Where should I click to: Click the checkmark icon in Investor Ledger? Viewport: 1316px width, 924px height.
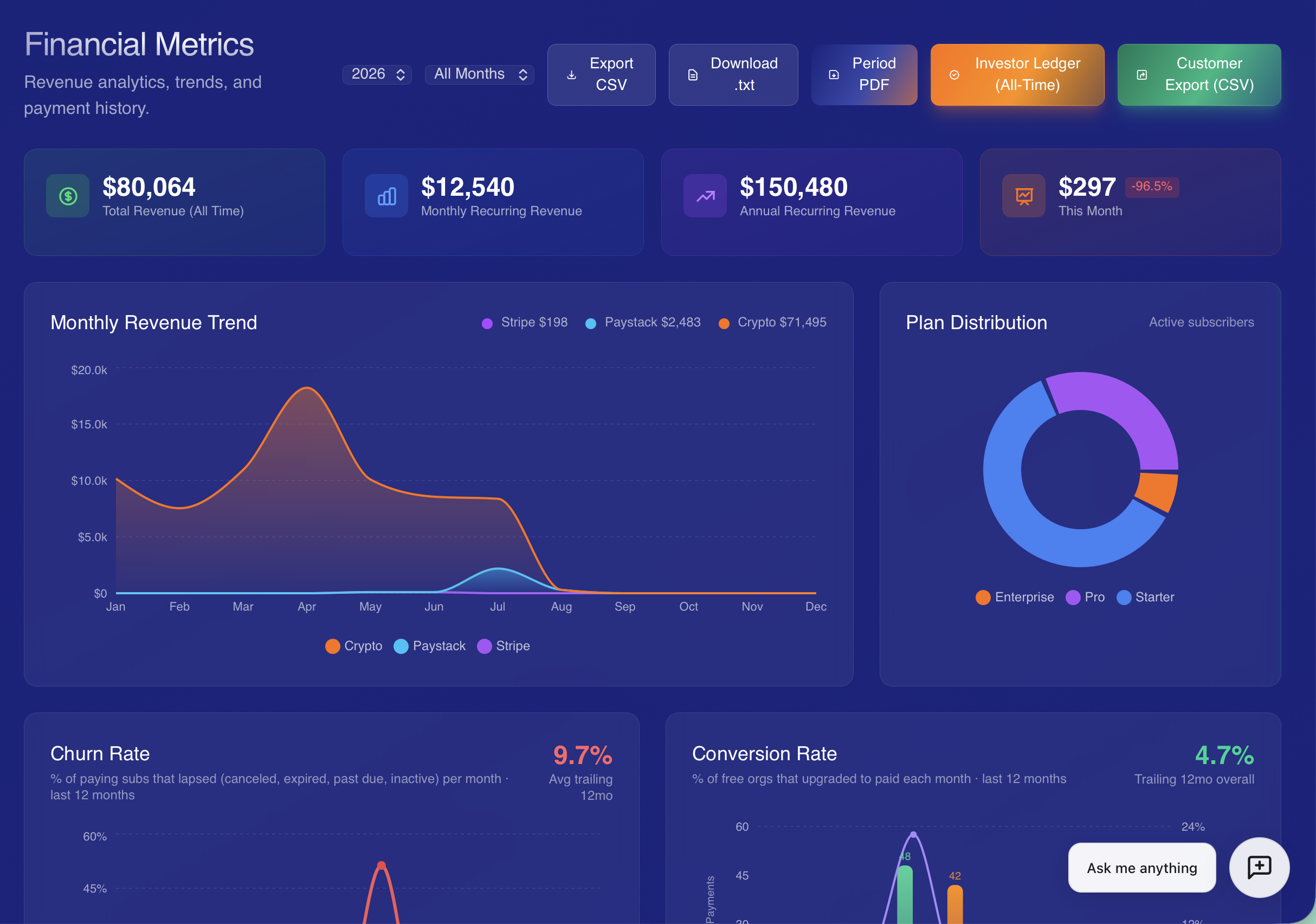point(954,75)
